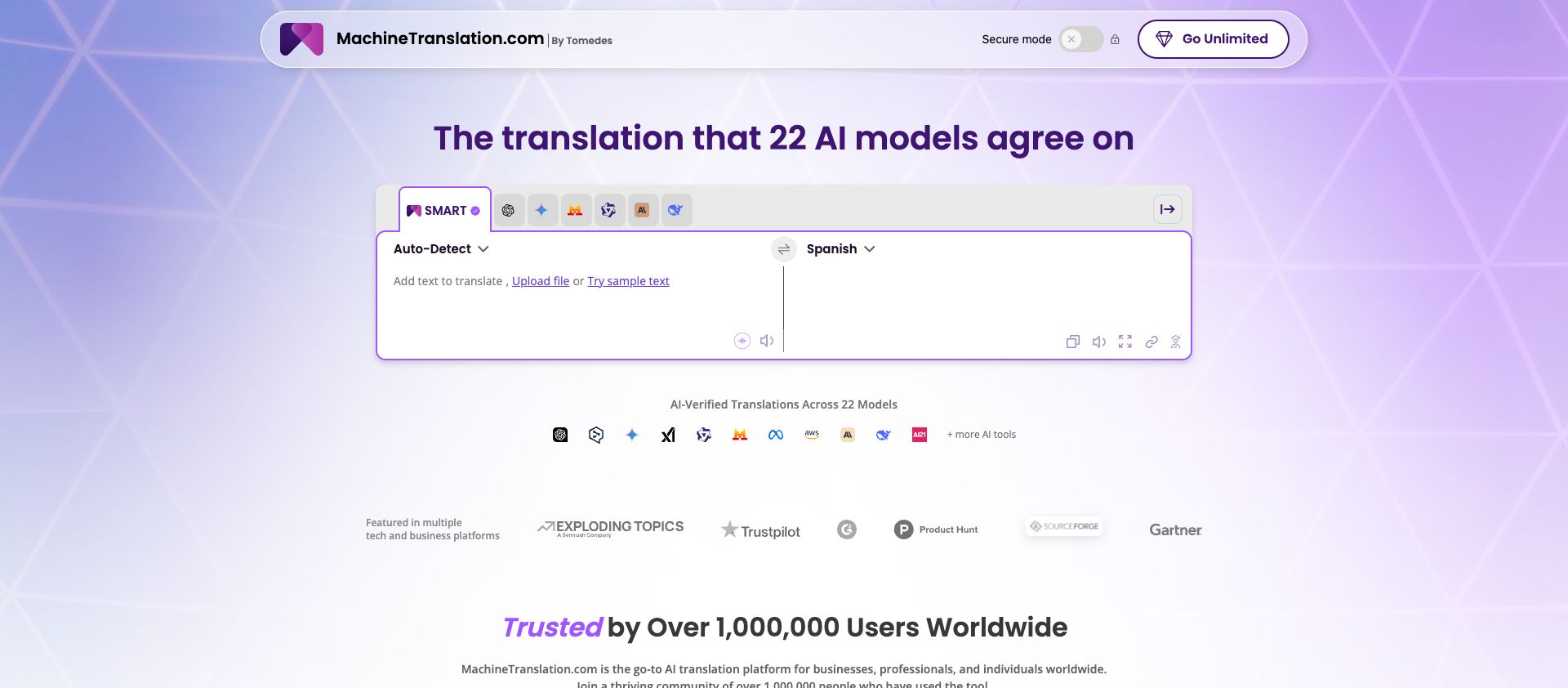Click the AI21 logo in the models row
1568x688 pixels.
tap(920, 435)
